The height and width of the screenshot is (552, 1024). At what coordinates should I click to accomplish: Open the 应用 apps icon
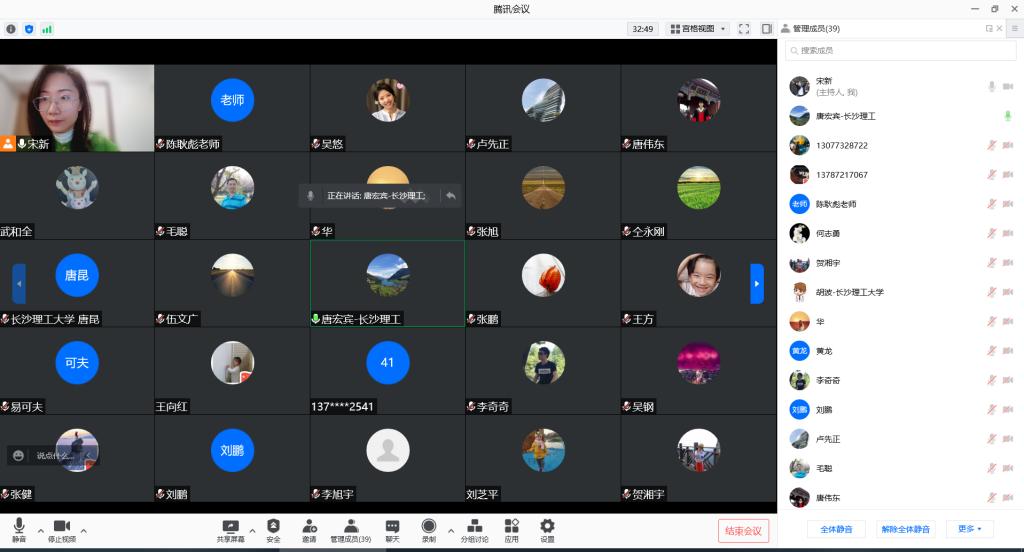511,530
